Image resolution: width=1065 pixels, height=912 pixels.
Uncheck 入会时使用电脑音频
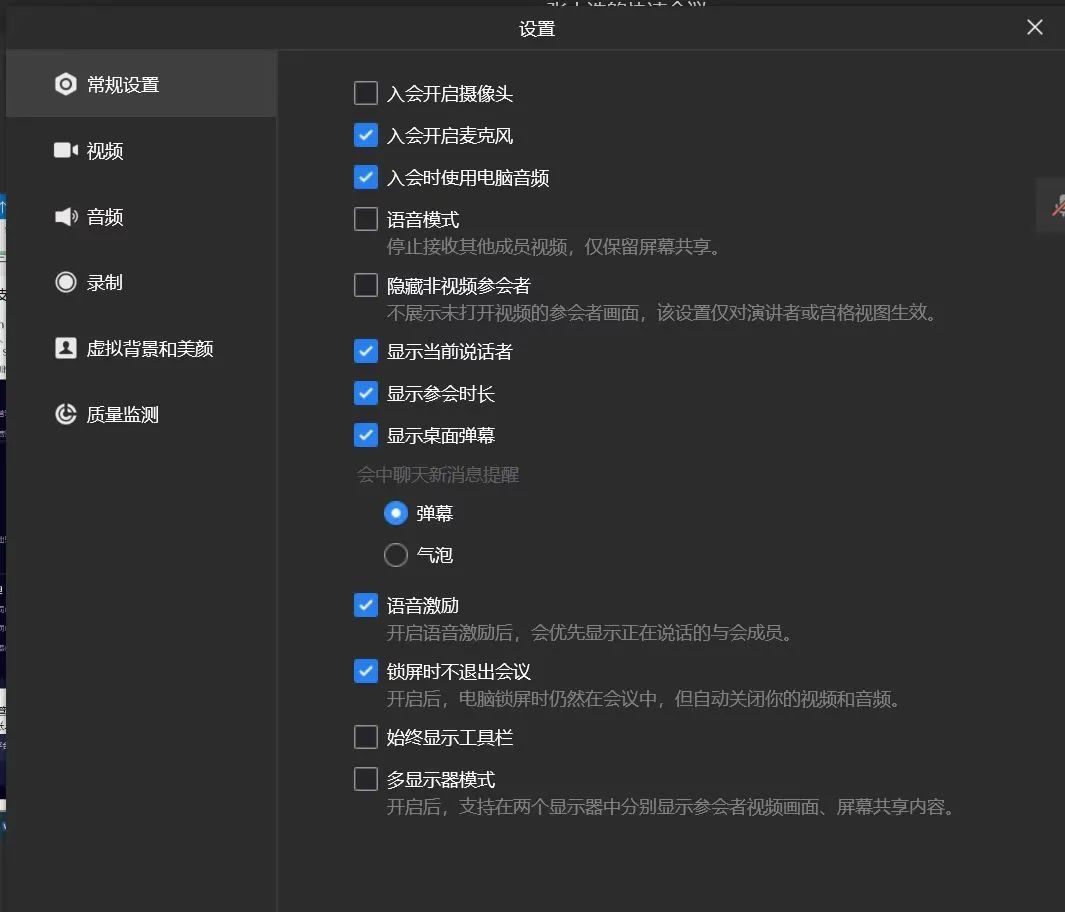(366, 177)
